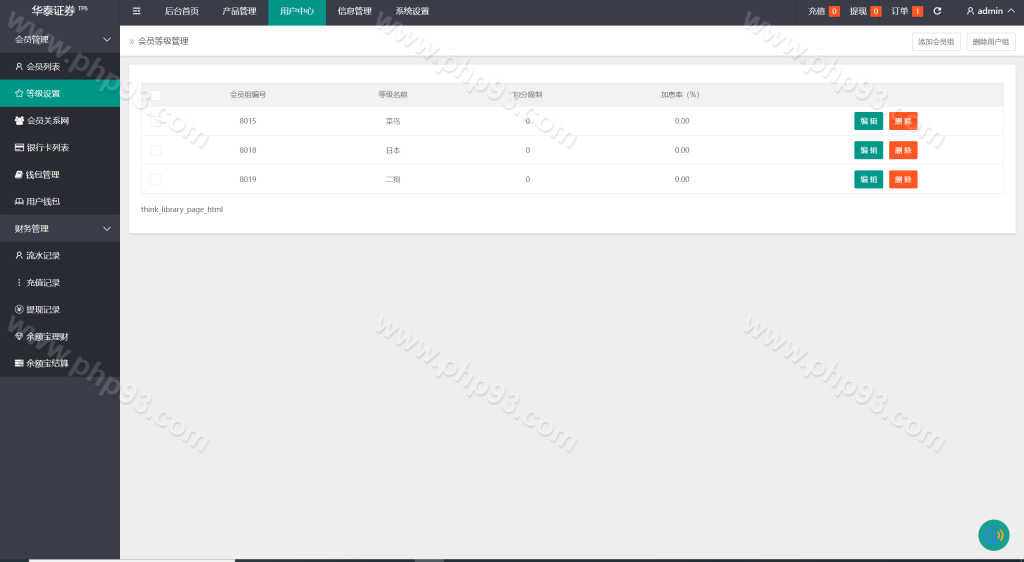The height and width of the screenshot is (562, 1024).
Task: Collapse the 会员管理 sidebar section
Action: point(107,40)
